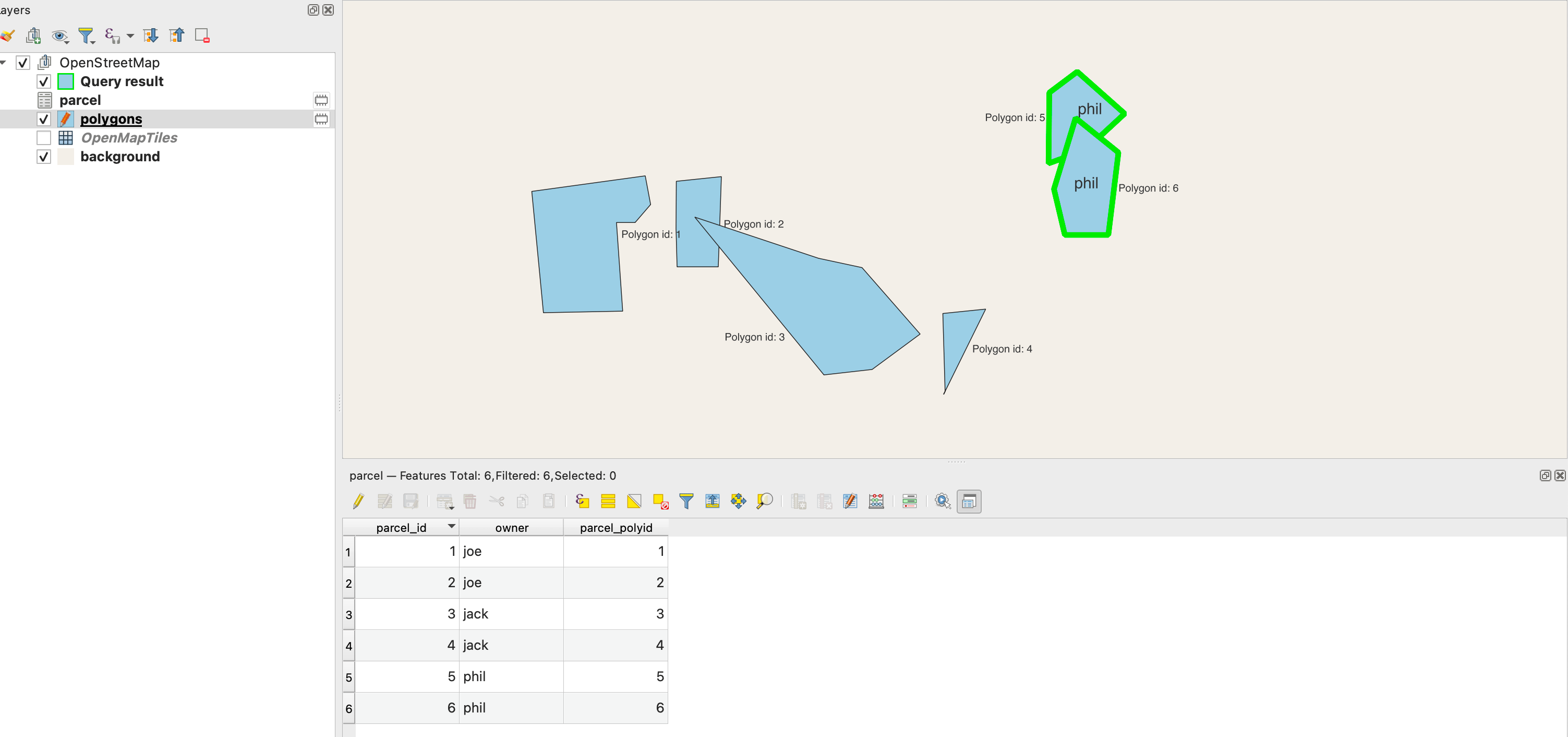Invert the feature selection
This screenshot has height=737, width=1568.
(634, 501)
